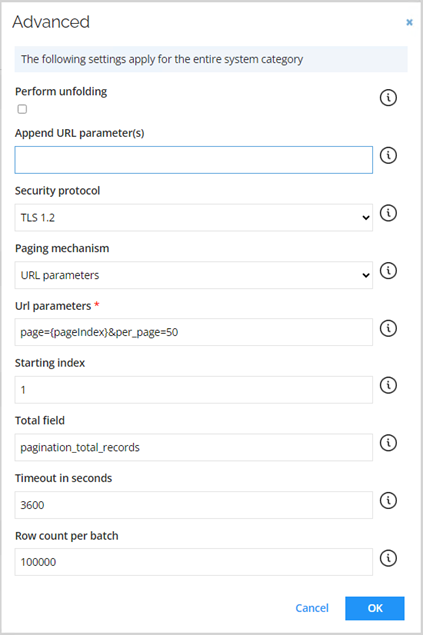This screenshot has width=423, height=635.
Task: Show info for Total field
Action: click(388, 443)
